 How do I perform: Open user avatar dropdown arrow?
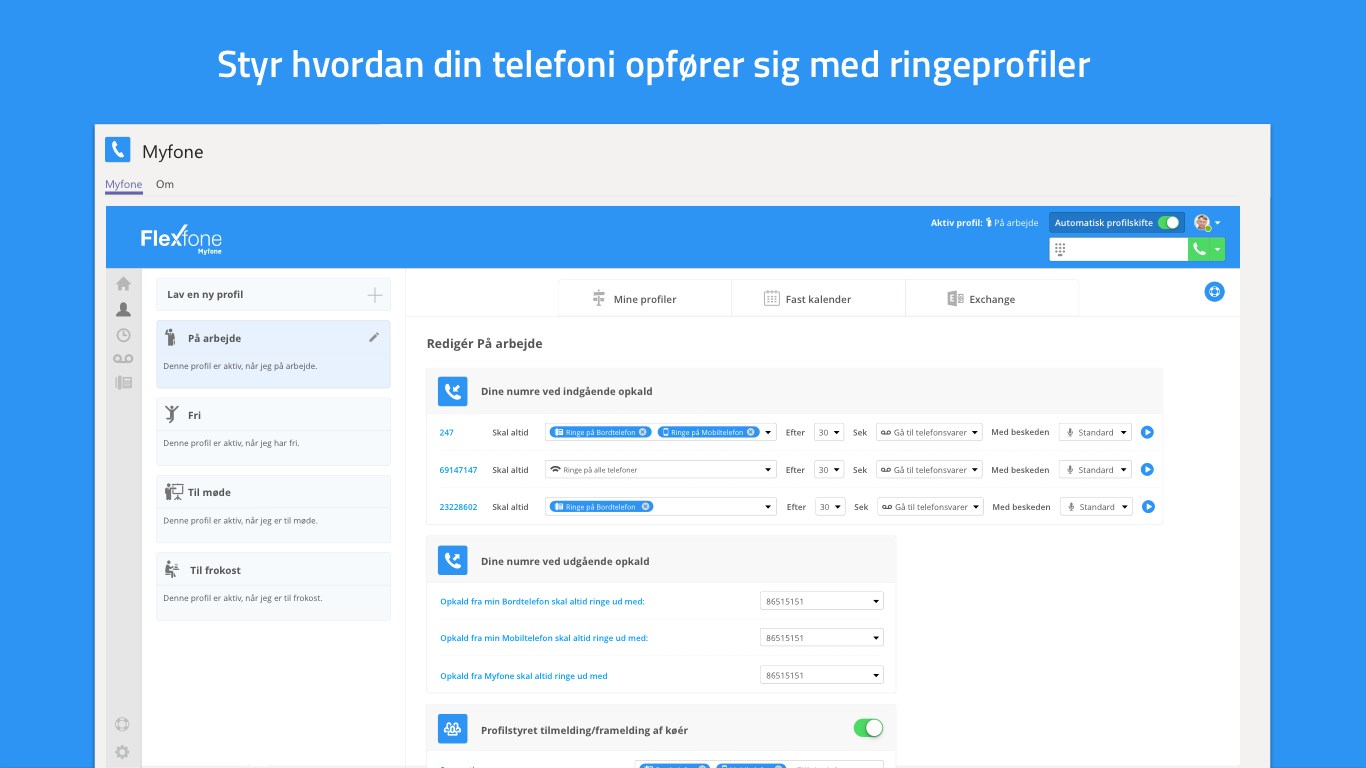coord(1217,223)
